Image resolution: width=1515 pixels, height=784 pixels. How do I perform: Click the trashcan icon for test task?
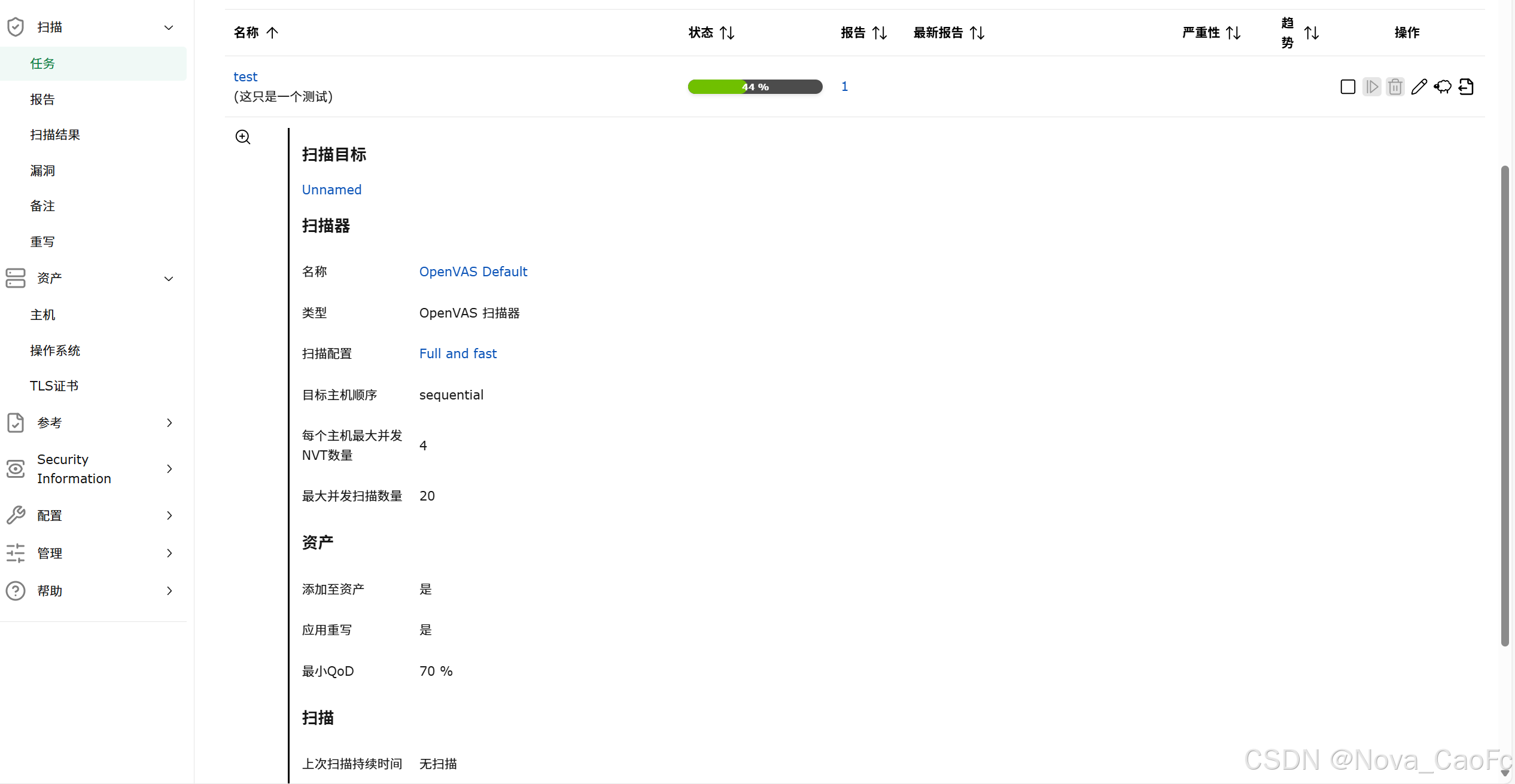tap(1395, 87)
